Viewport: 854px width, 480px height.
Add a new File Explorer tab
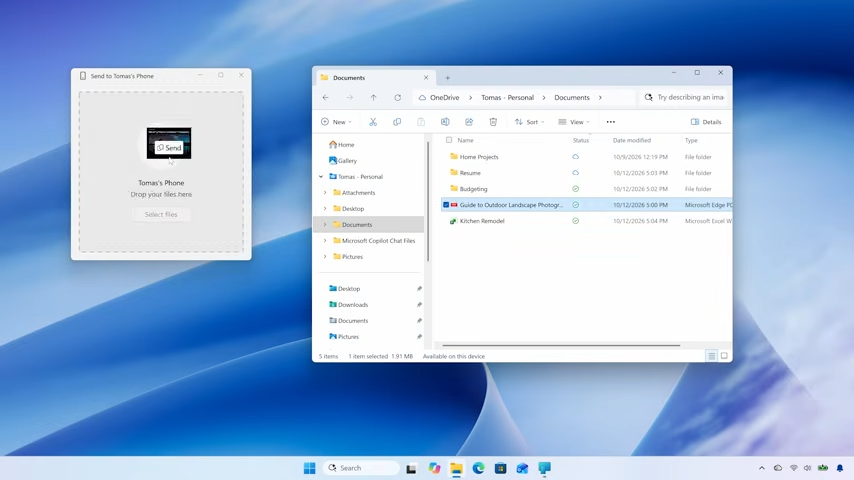[448, 78]
